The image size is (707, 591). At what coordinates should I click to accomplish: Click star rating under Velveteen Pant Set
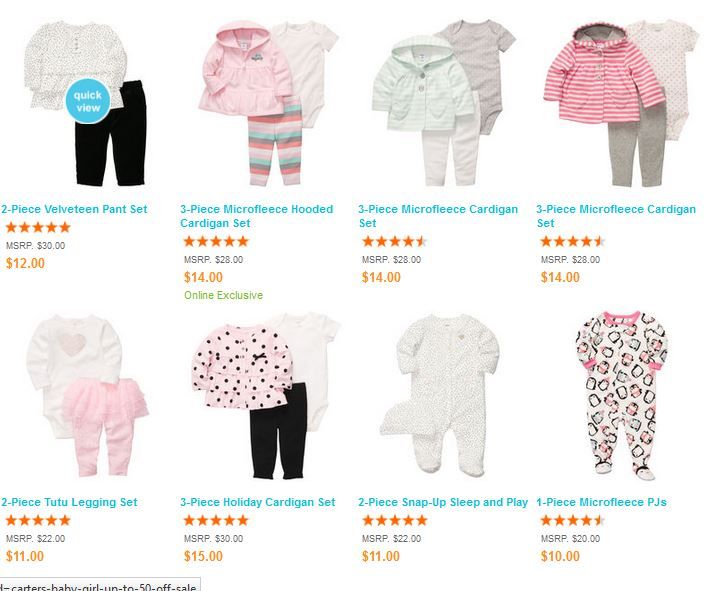38,227
